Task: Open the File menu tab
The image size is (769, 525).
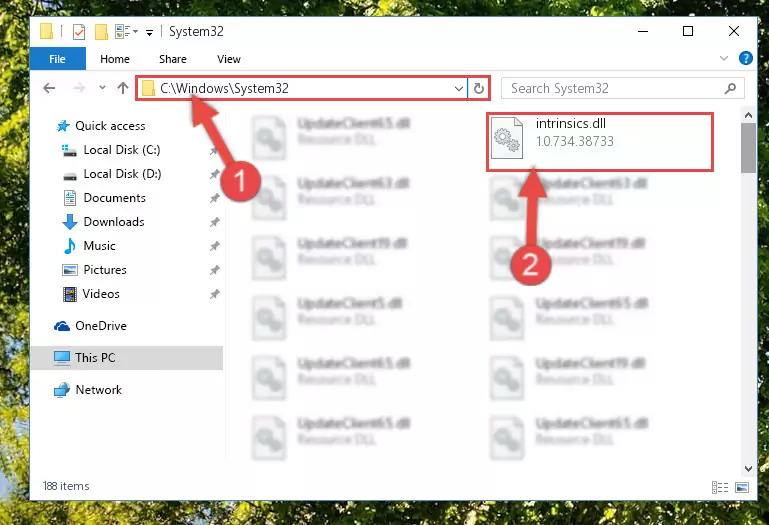Action: click(x=57, y=59)
